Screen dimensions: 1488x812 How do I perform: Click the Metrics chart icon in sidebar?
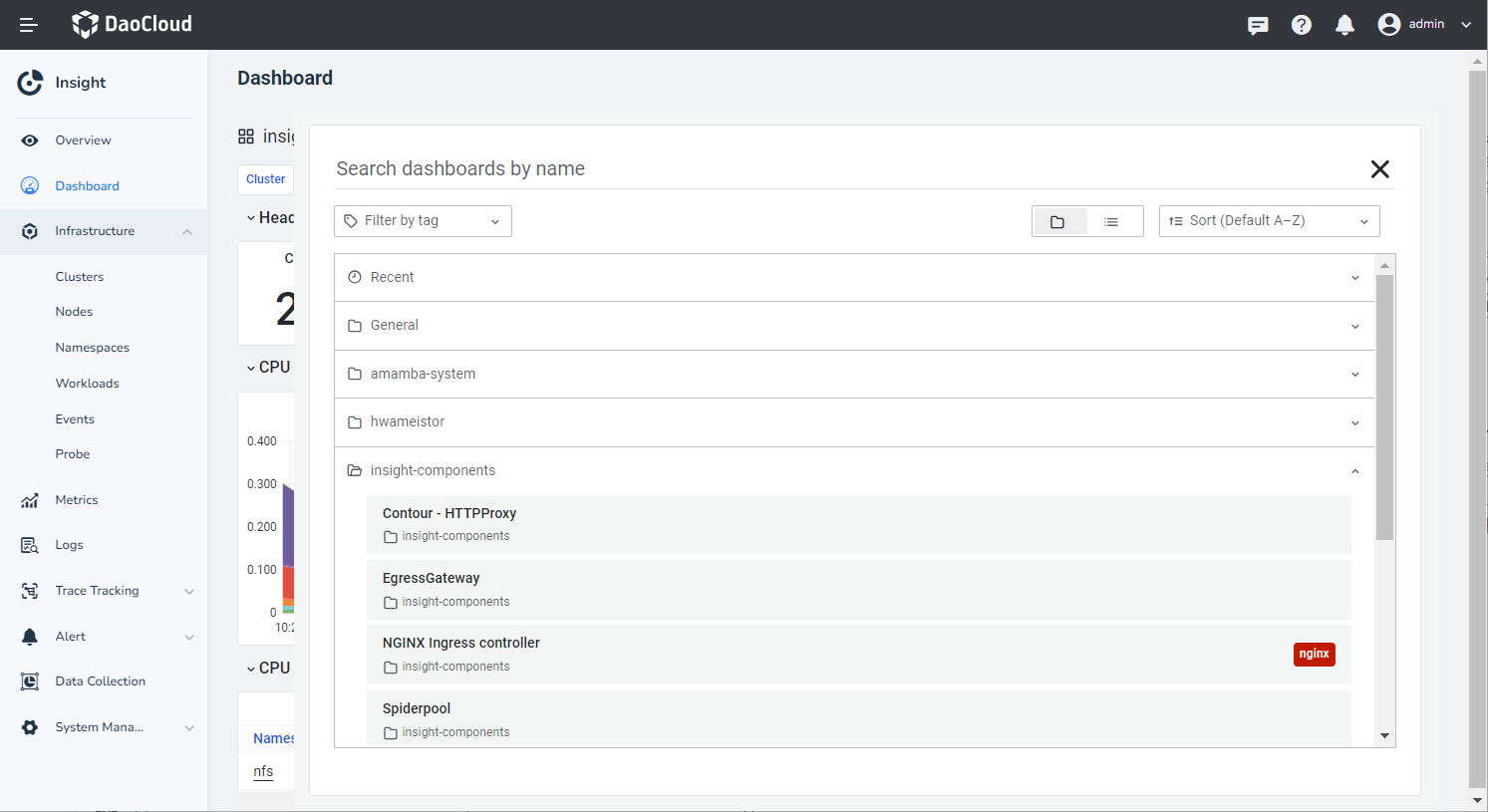point(30,500)
